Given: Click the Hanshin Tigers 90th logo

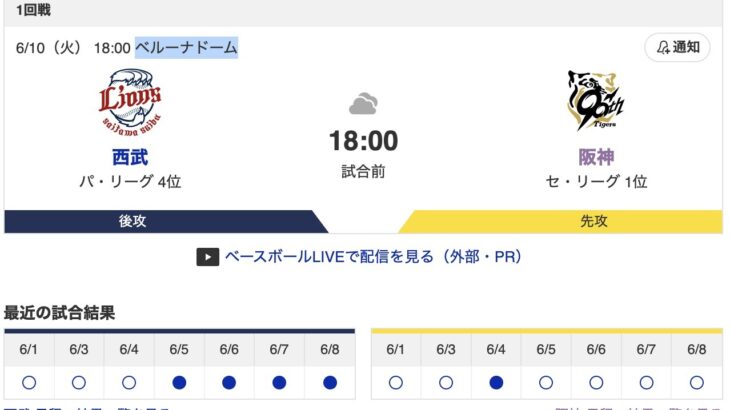Looking at the screenshot, I should click(x=595, y=100).
